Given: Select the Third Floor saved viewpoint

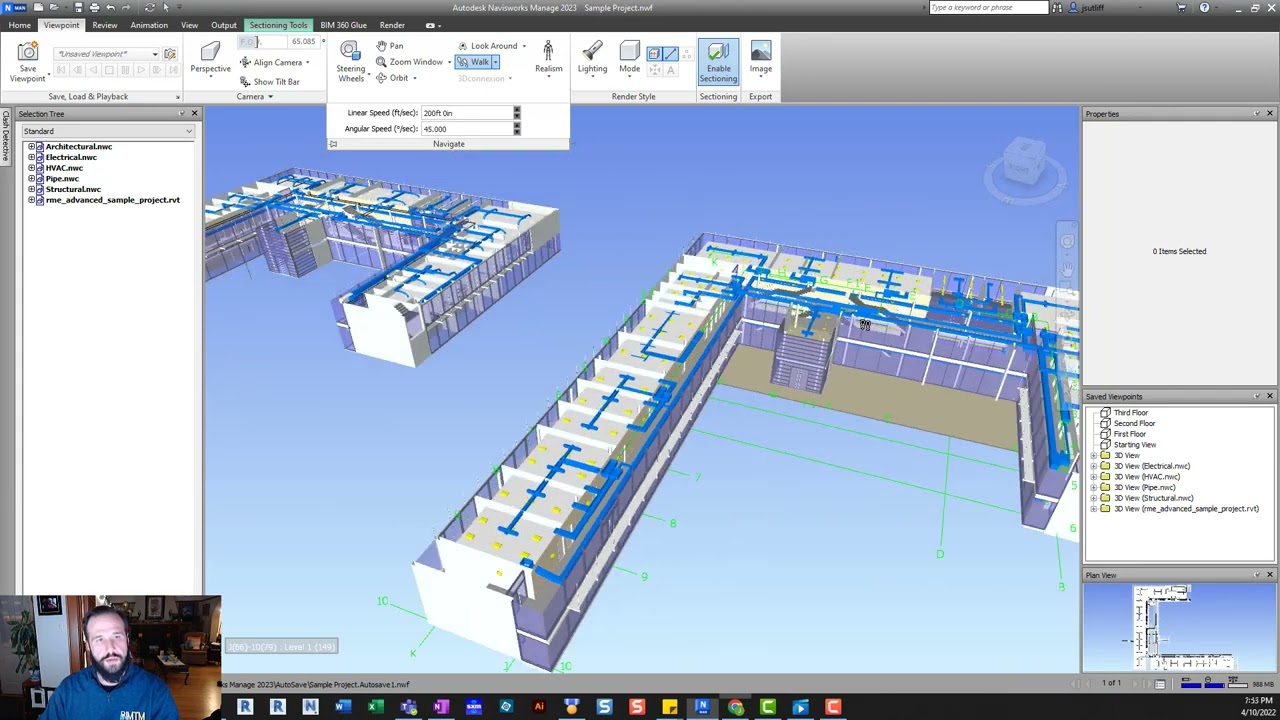Looking at the screenshot, I should point(1131,413).
